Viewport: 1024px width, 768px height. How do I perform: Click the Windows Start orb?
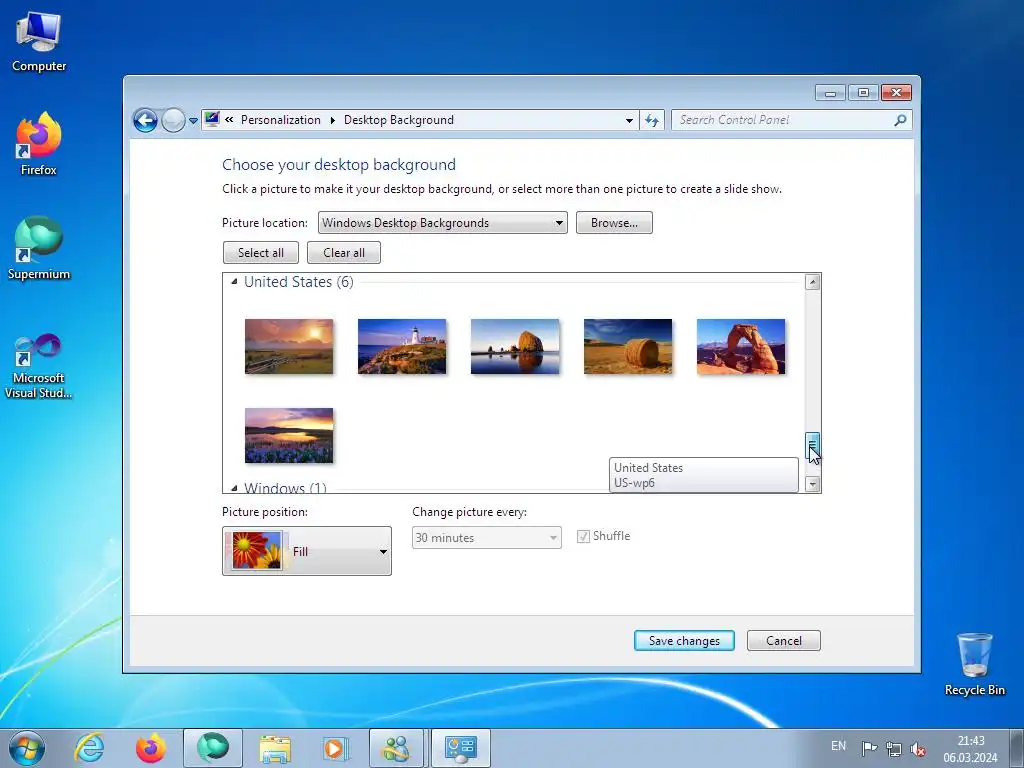pos(26,748)
